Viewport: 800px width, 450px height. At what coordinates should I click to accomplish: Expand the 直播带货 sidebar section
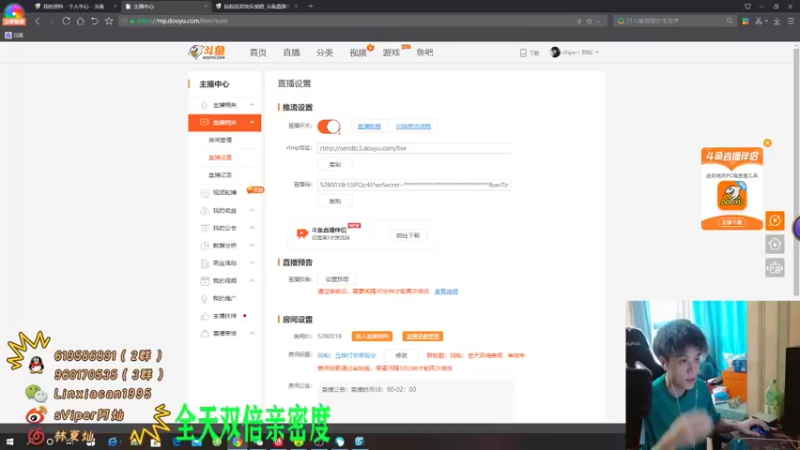coord(252,333)
